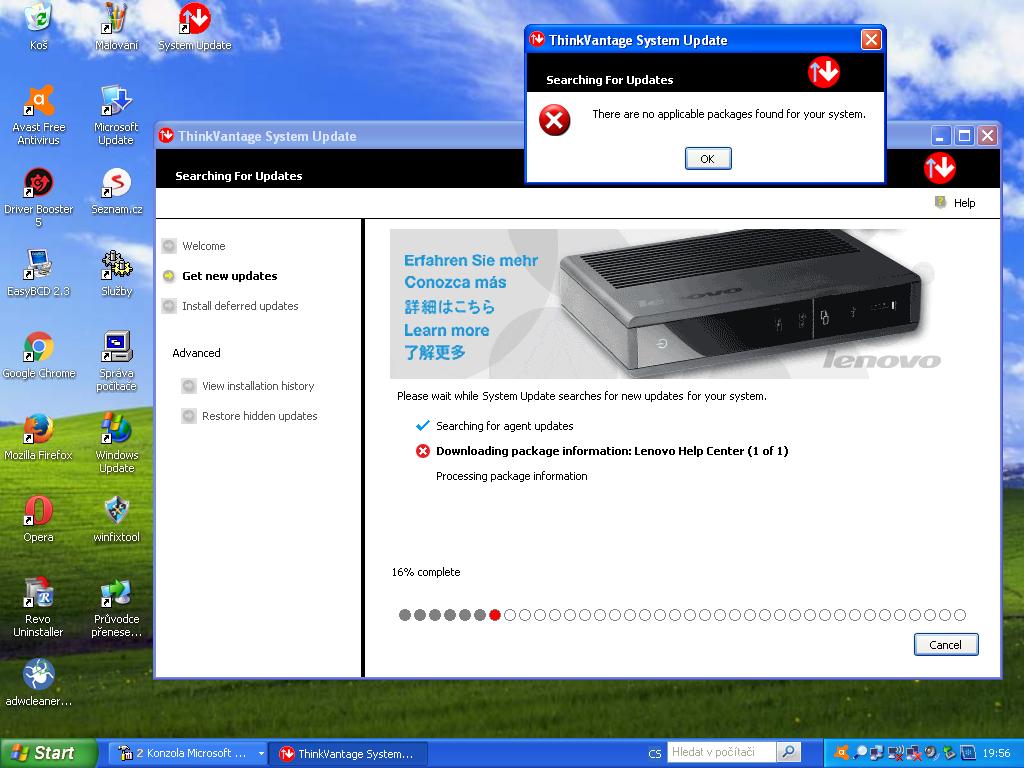Click OK in the no packages dialog
Image resolution: width=1024 pixels, height=768 pixels.
pos(708,159)
